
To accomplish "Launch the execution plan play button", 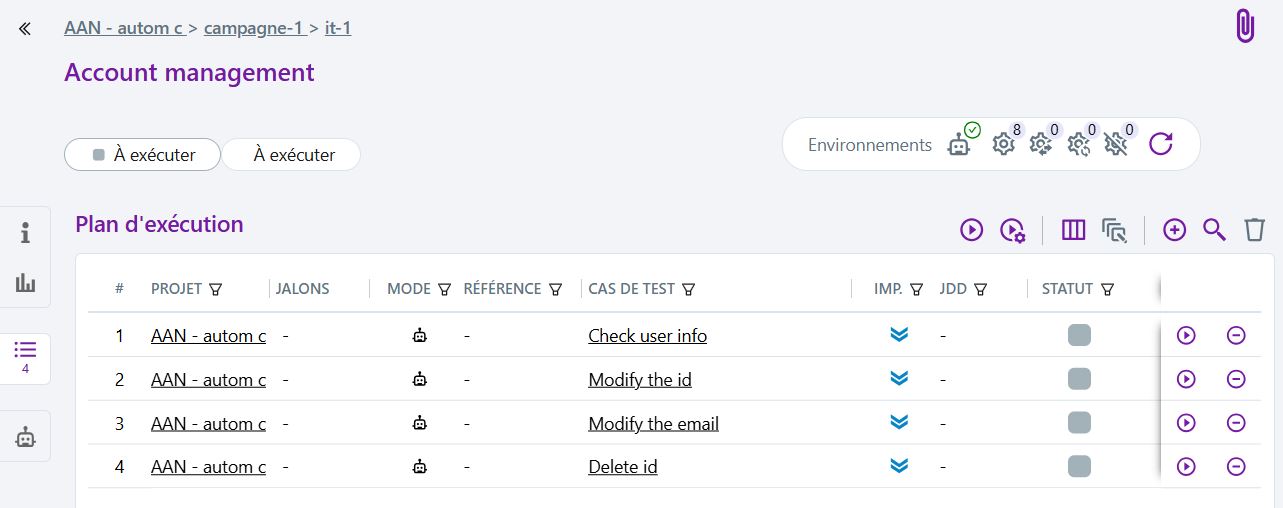I will [x=971, y=230].
